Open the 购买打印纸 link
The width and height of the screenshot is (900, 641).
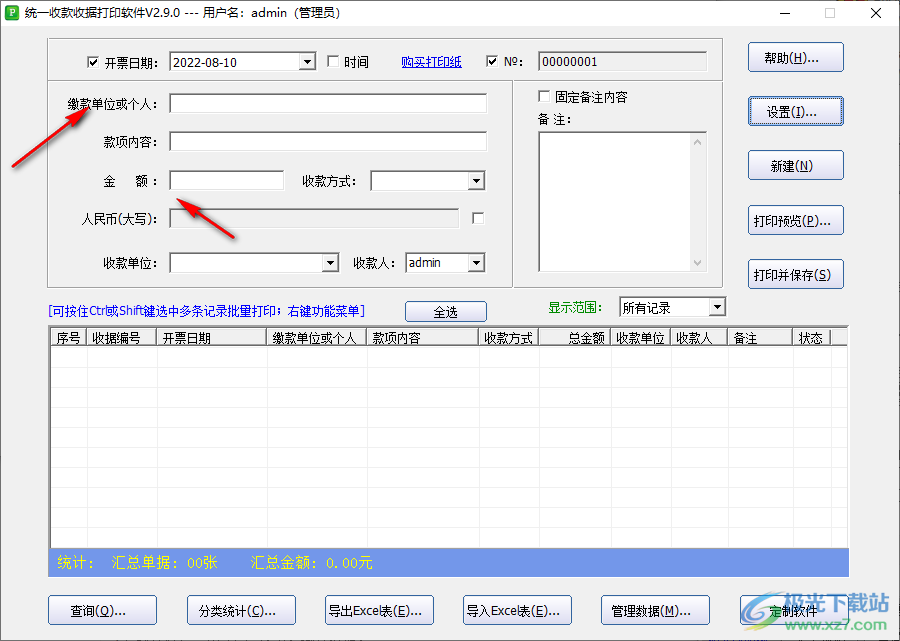click(x=431, y=62)
